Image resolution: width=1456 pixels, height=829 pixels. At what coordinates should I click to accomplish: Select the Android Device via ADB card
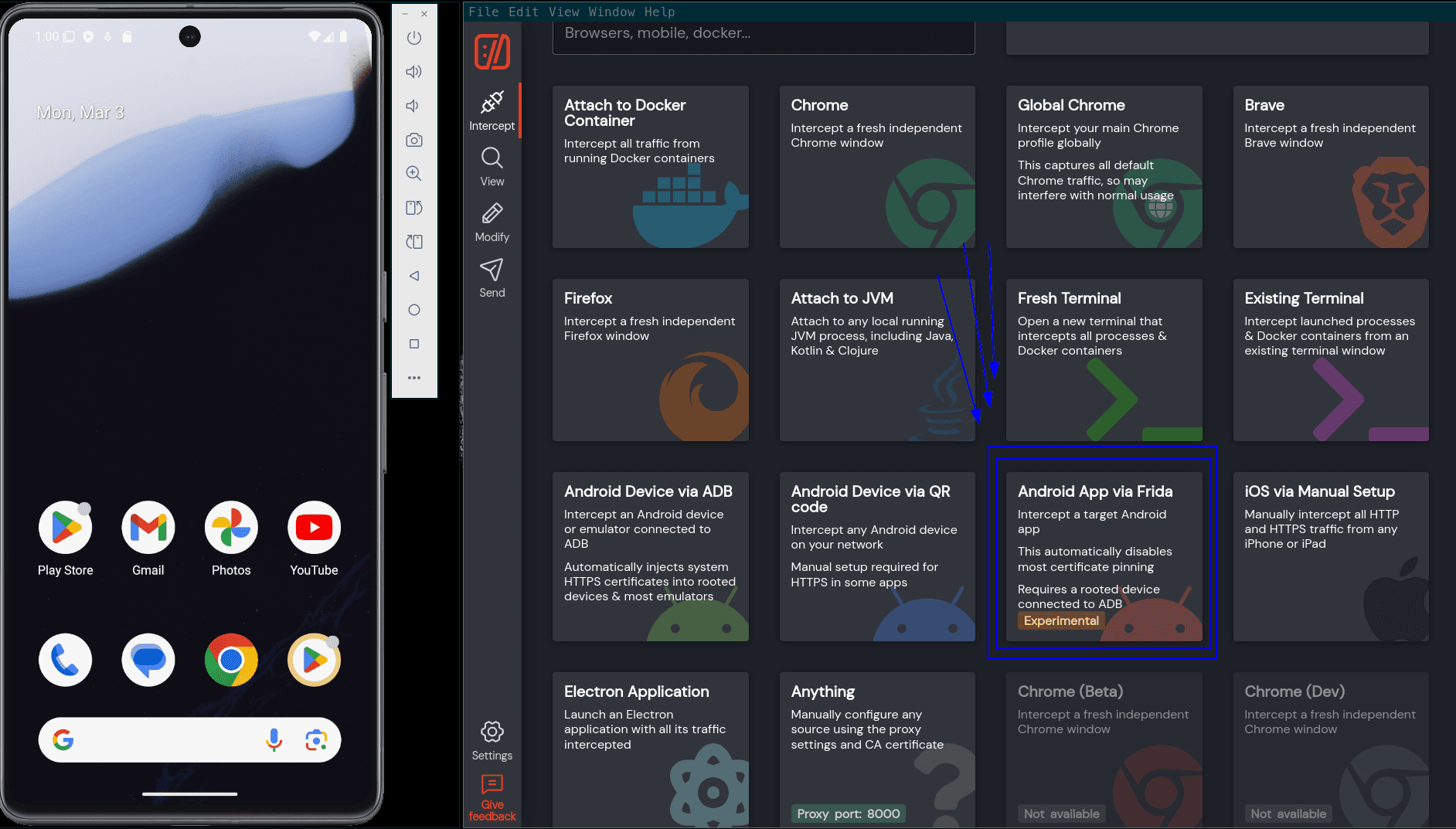point(651,556)
